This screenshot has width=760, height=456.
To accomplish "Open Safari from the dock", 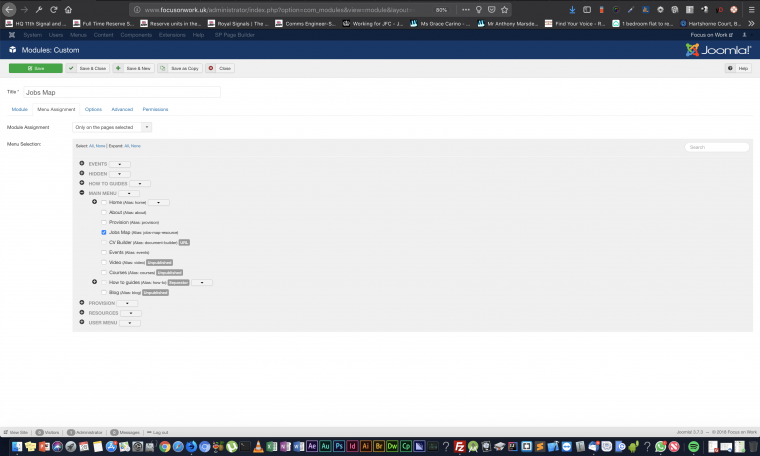I will [178, 446].
